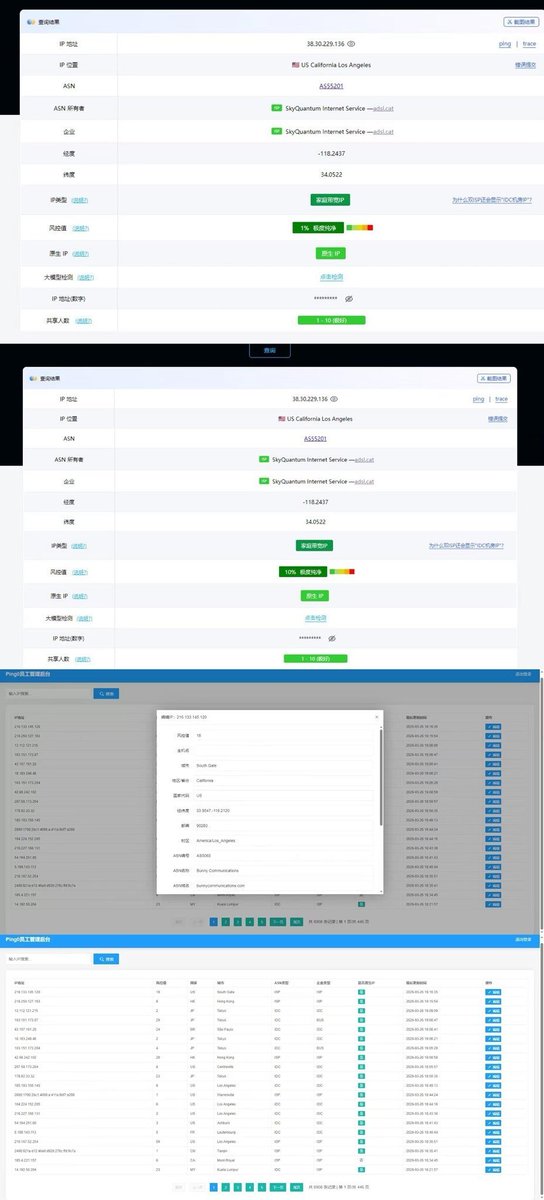
Task: Click the green 是 badge in row 14.192.56.204, unobscured table
Action: (361, 1168)
